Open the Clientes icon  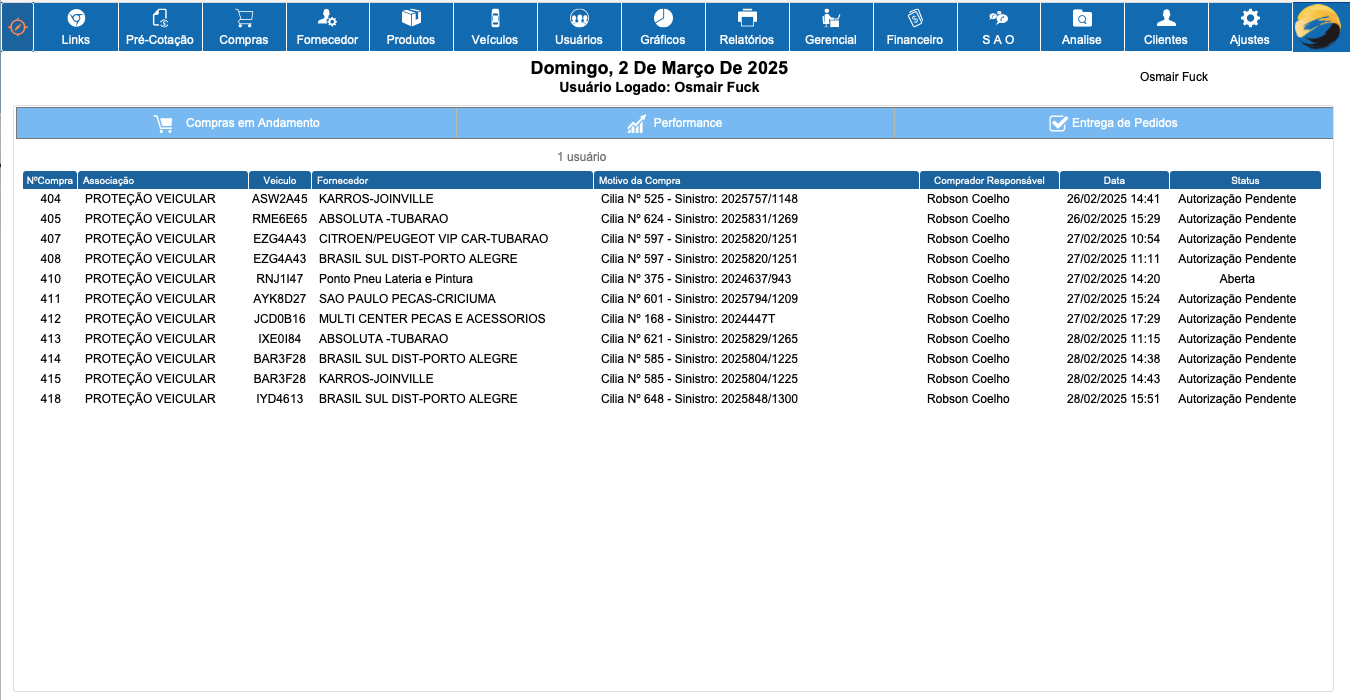(1166, 26)
